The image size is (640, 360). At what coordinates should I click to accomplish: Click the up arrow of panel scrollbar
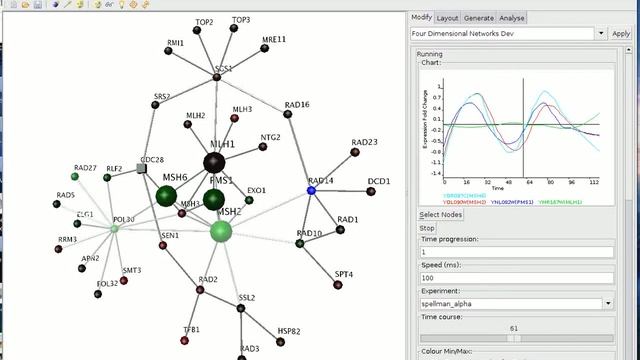click(x=629, y=50)
